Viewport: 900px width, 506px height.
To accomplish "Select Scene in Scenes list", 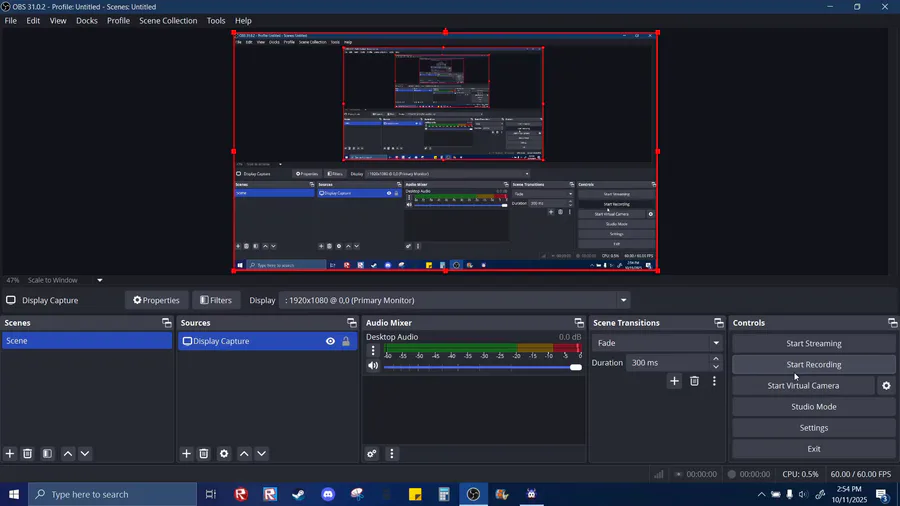I will 87,340.
